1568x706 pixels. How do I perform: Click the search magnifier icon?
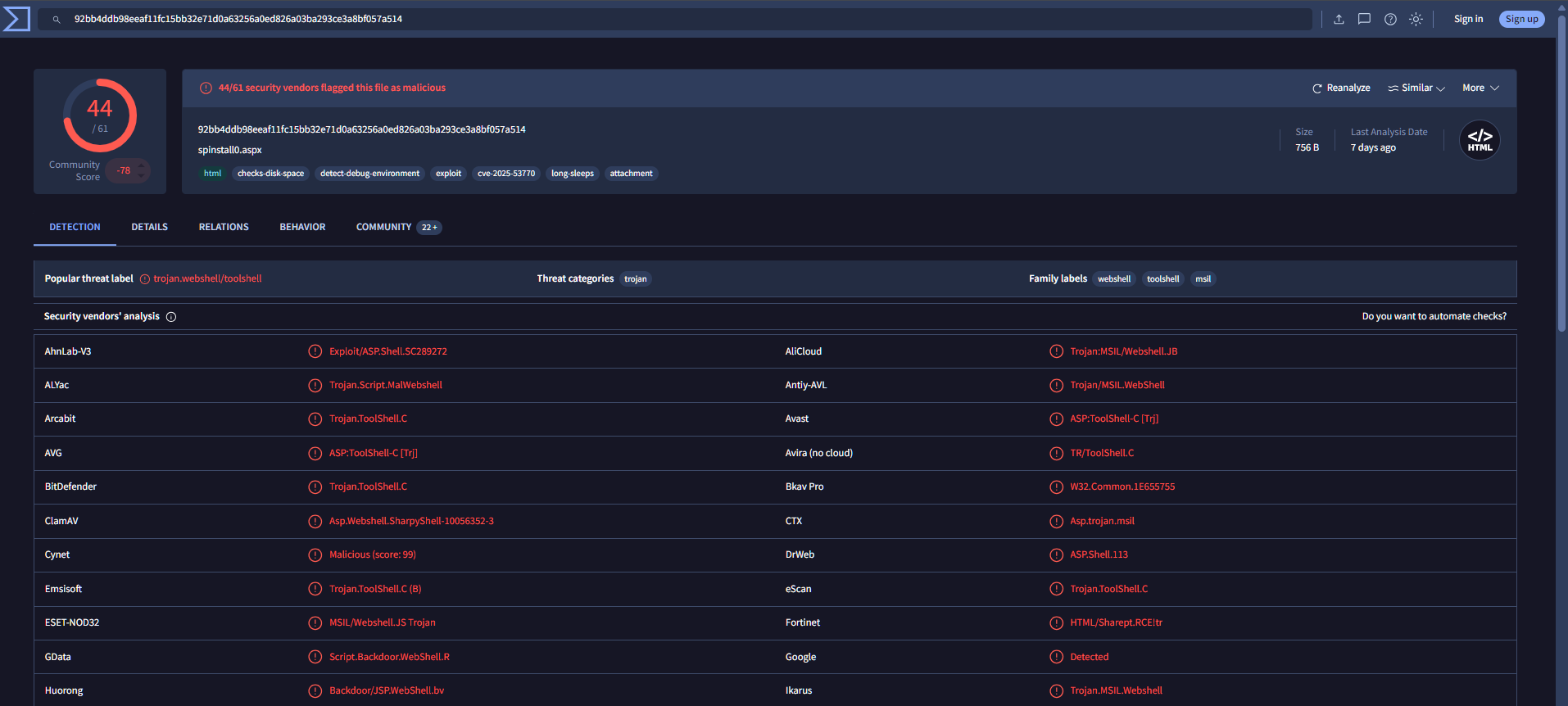coord(57,20)
